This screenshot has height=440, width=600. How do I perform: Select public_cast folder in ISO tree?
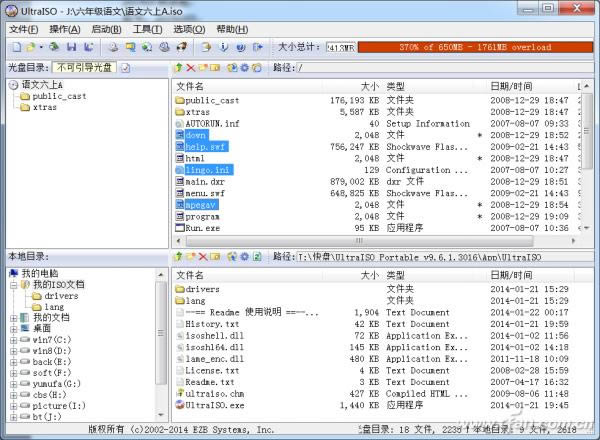point(53,96)
